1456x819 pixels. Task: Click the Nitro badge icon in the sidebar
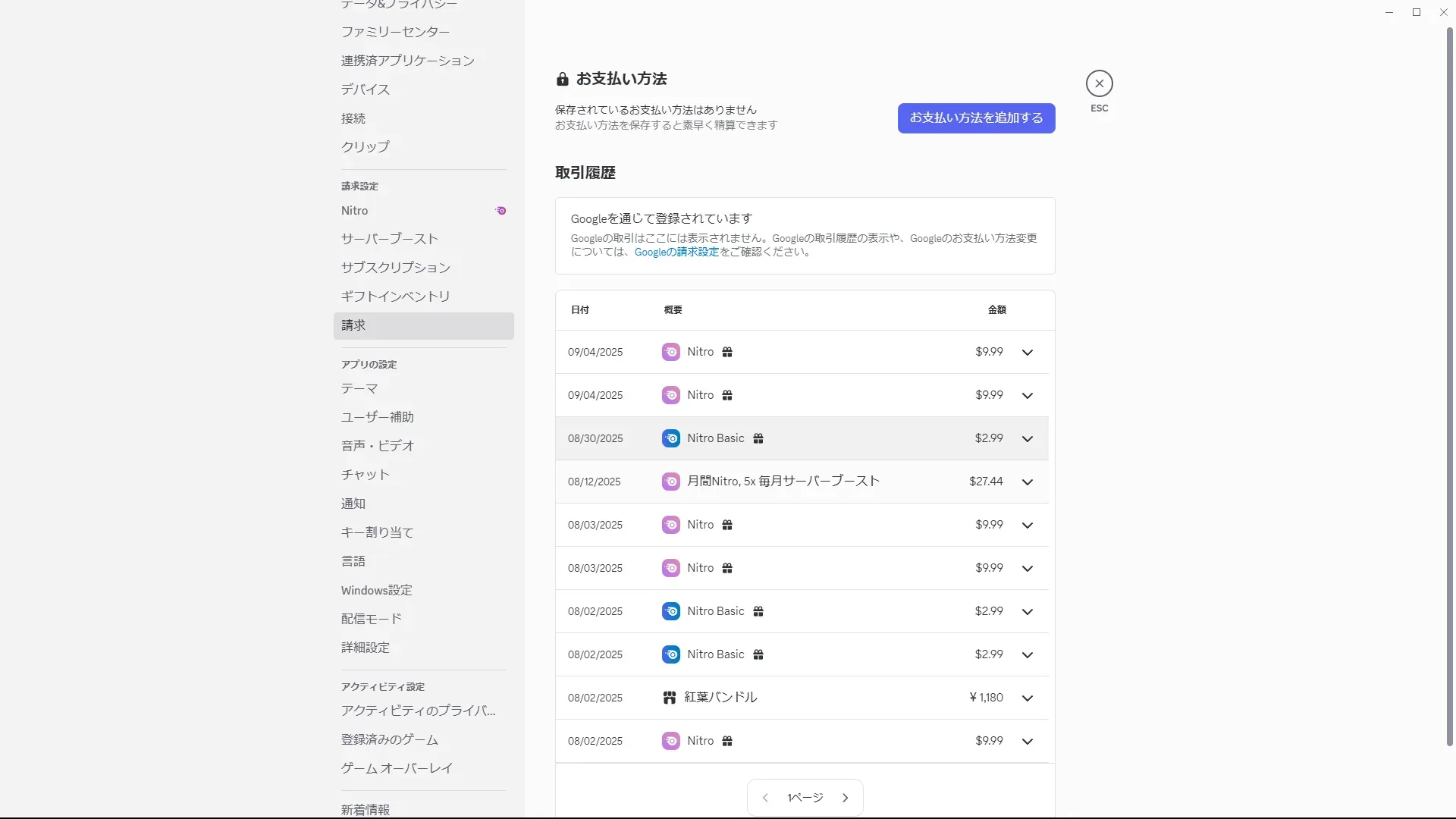(x=500, y=211)
